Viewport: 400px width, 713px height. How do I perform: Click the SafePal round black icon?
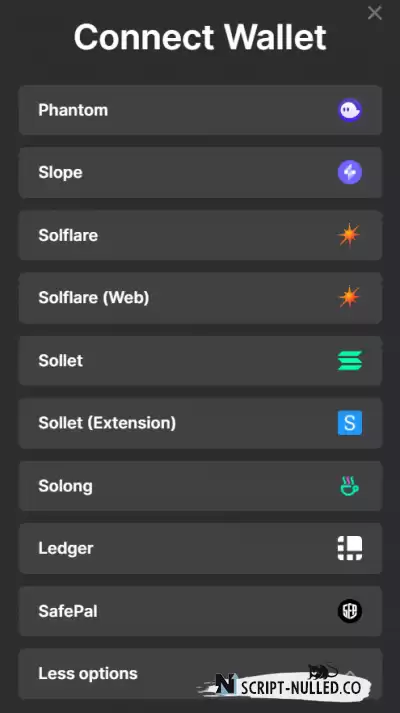coord(350,611)
